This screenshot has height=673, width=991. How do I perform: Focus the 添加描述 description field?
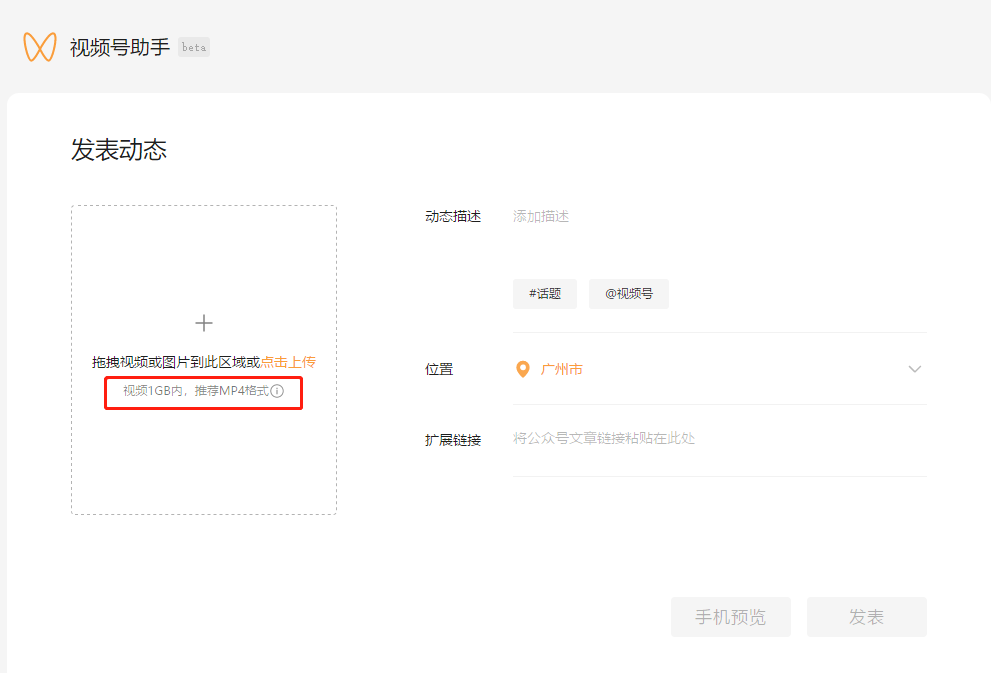720,217
